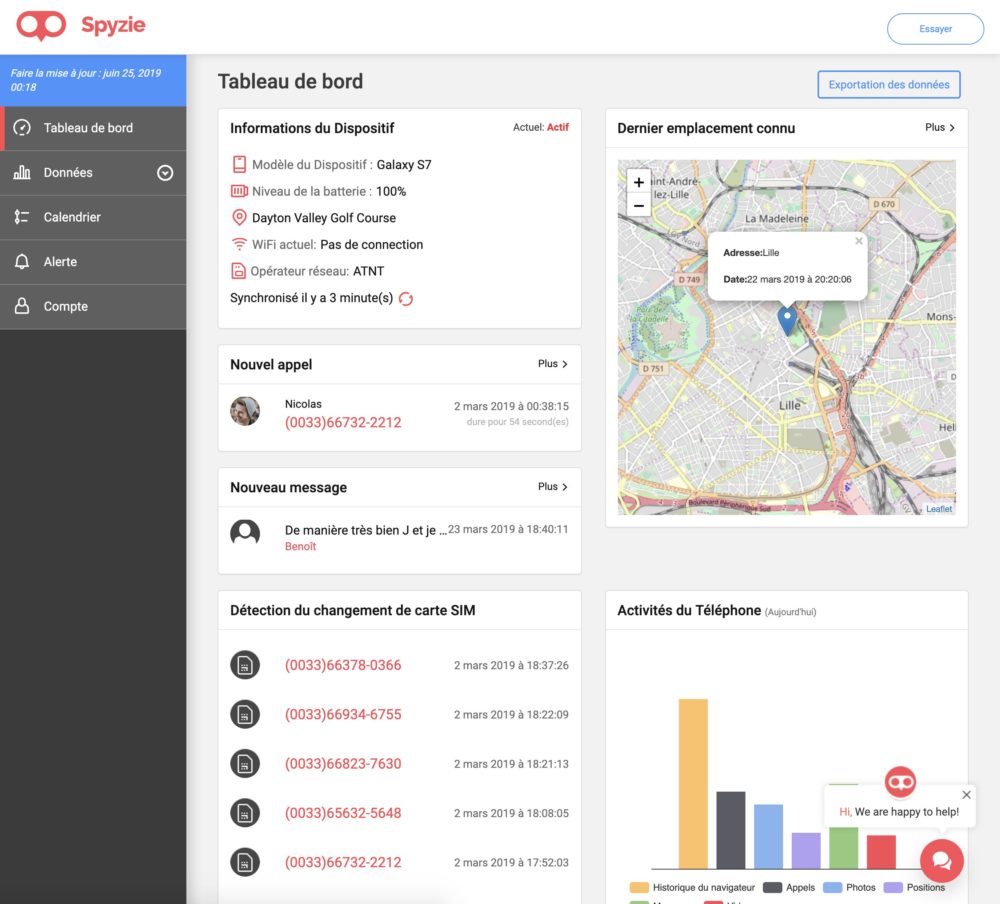Expand Plus in Nouvel appel card

(x=552, y=364)
